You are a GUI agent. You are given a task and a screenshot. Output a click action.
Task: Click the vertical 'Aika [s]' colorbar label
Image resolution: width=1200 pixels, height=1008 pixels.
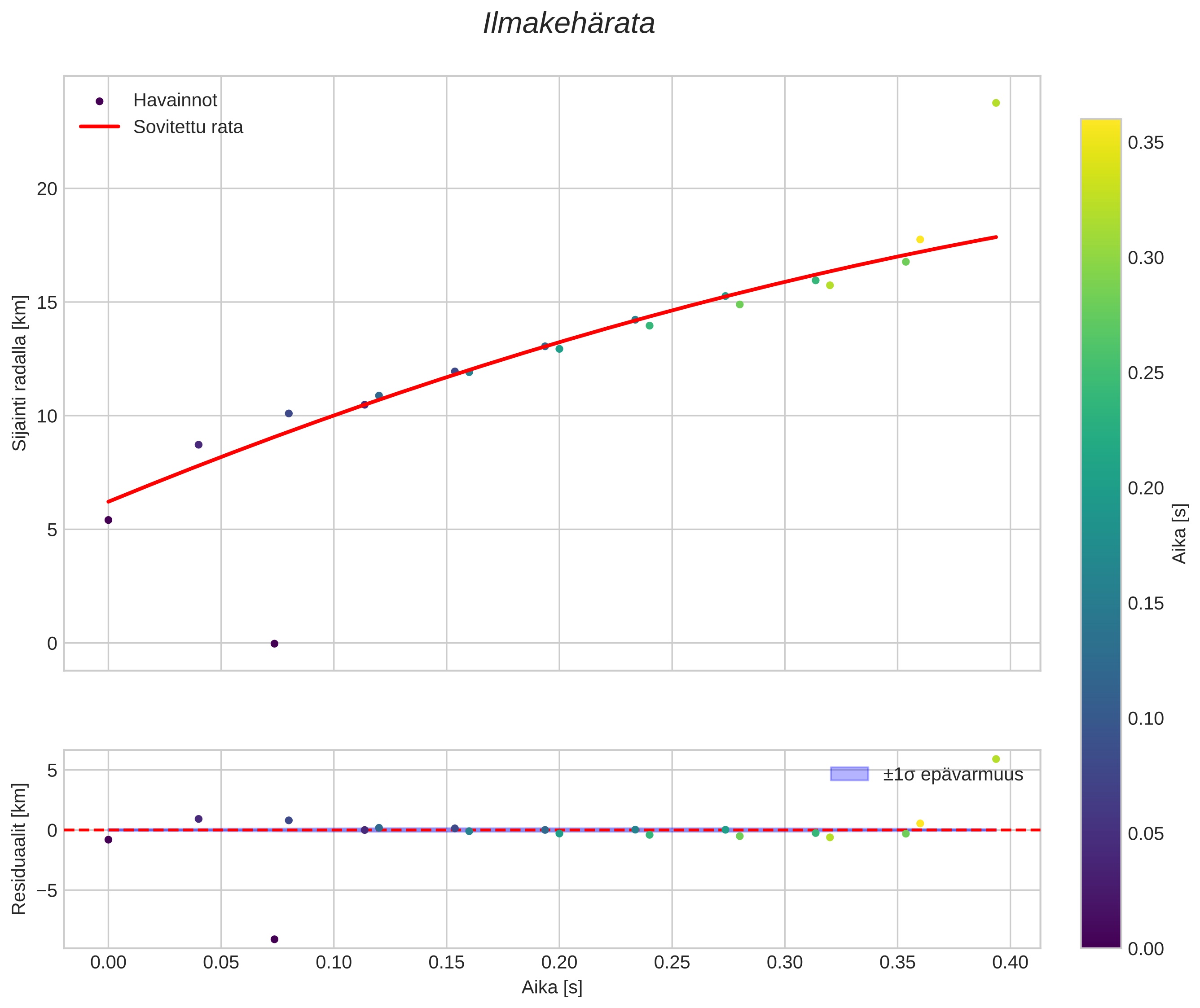pyautogui.click(x=1179, y=534)
